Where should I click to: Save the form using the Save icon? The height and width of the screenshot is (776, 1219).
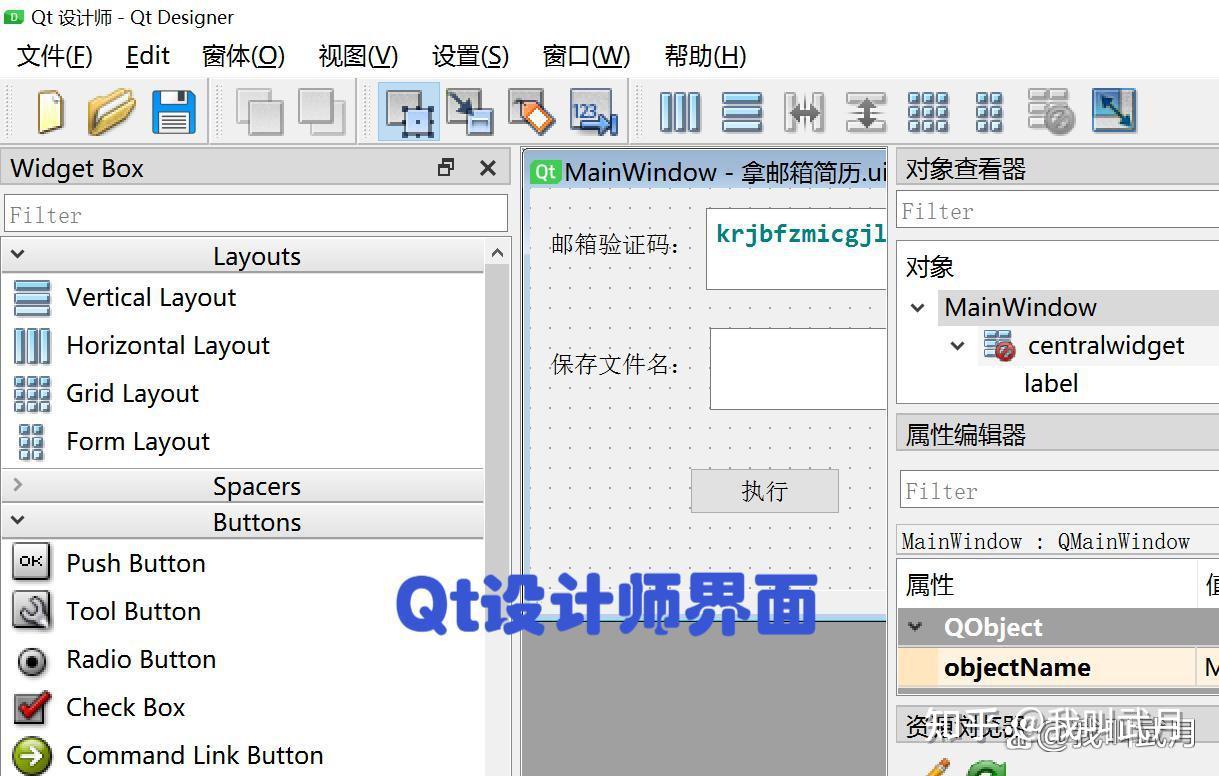tap(173, 112)
